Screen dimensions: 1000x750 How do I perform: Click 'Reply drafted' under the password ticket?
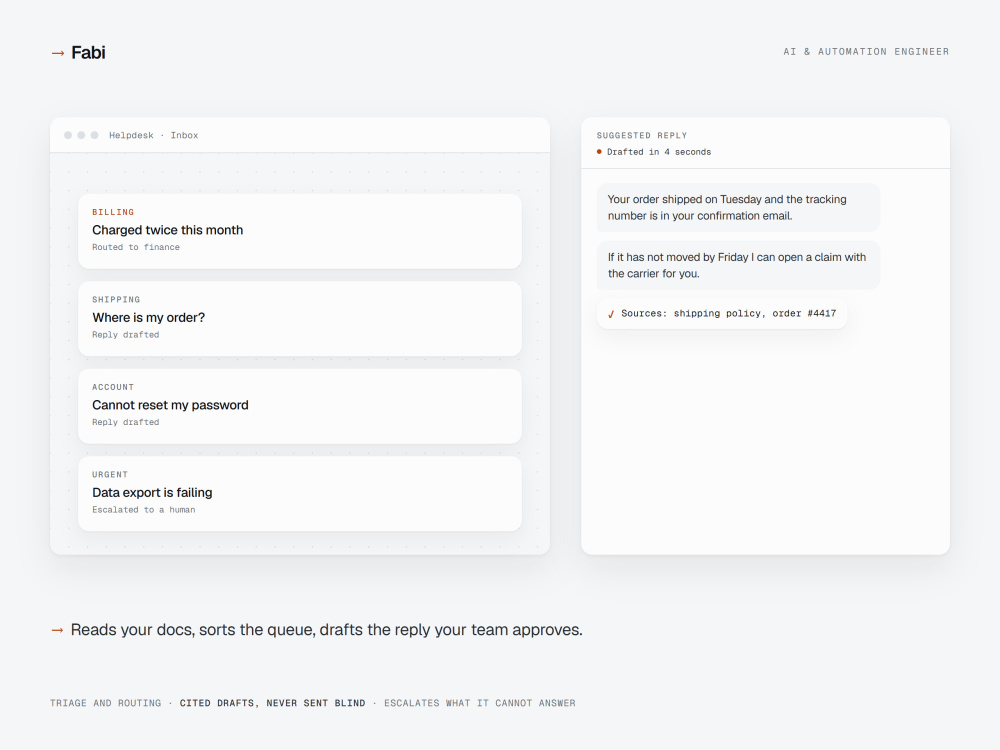coord(126,422)
